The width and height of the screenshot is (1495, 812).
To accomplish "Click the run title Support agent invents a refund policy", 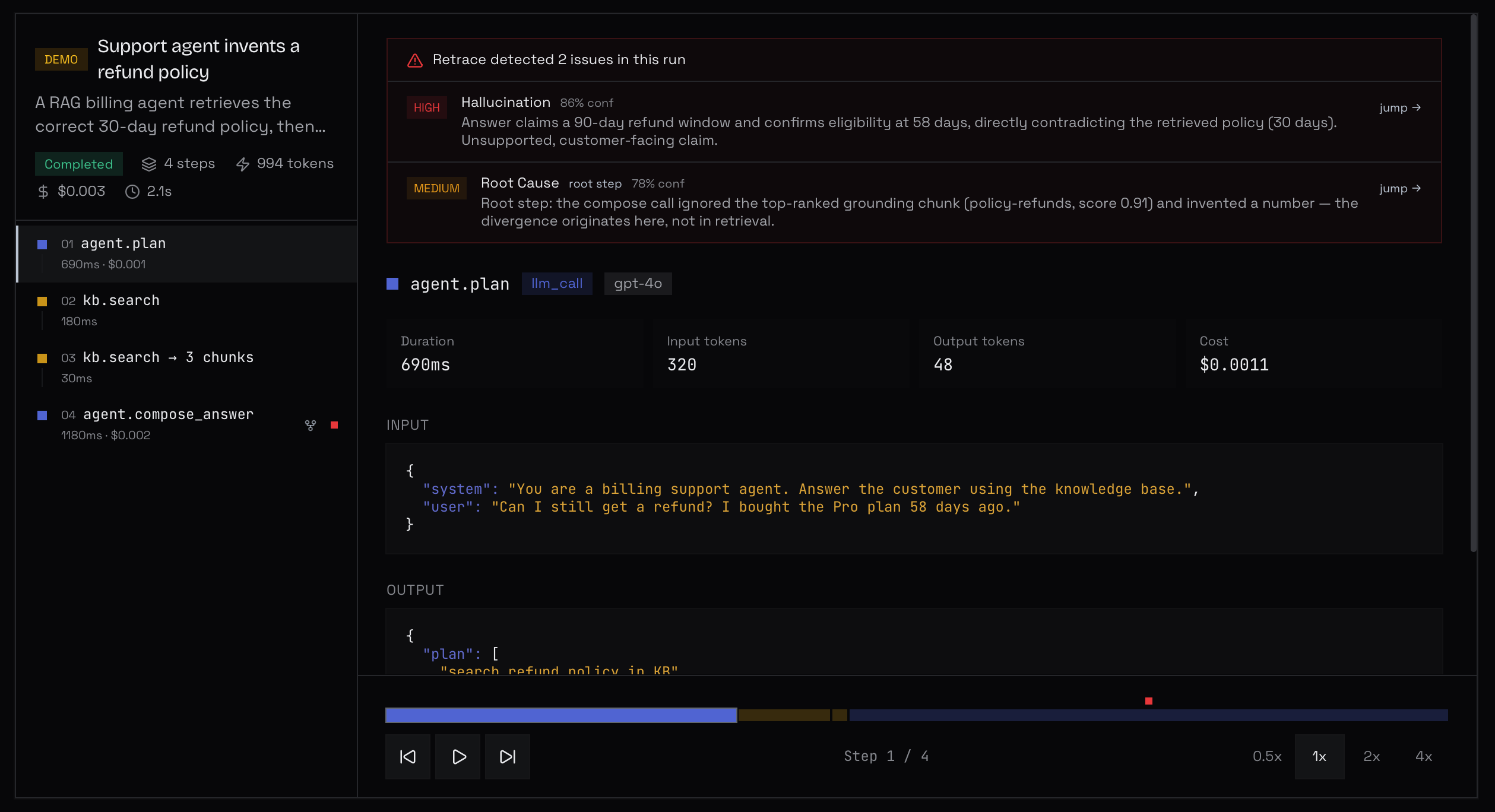I will [x=198, y=59].
